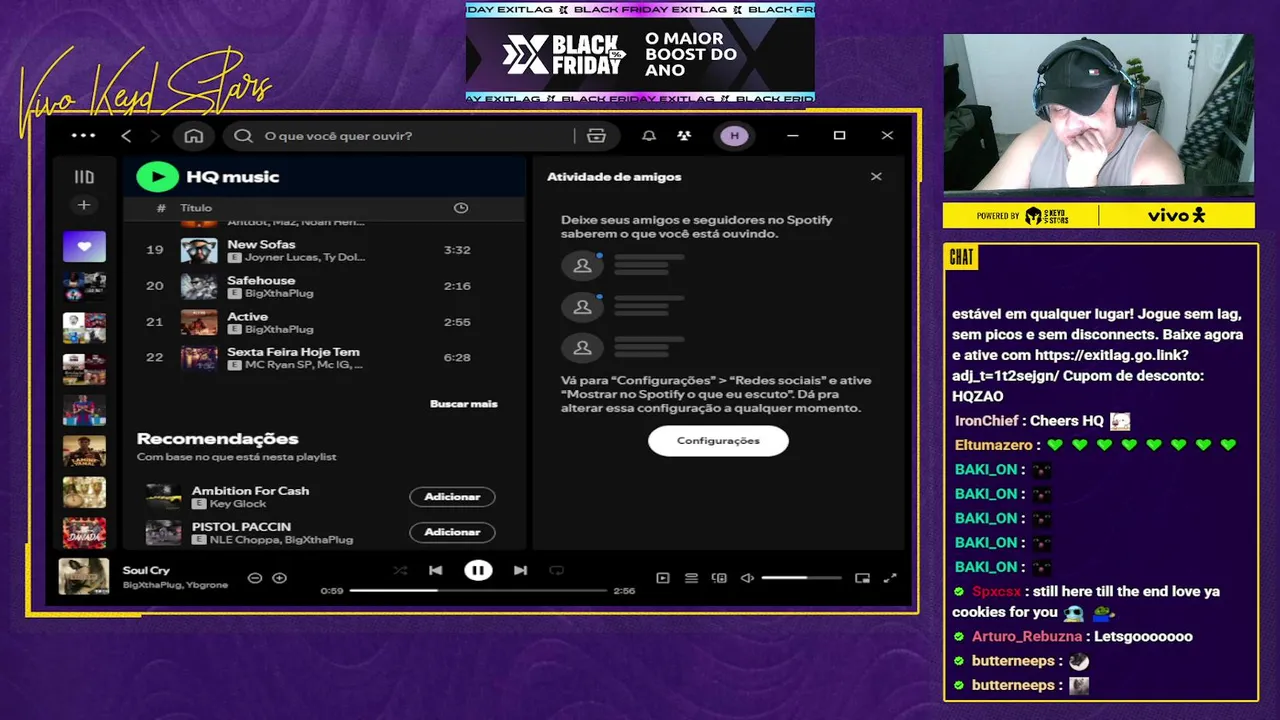Toggle repeat mode

pyautogui.click(x=556, y=571)
